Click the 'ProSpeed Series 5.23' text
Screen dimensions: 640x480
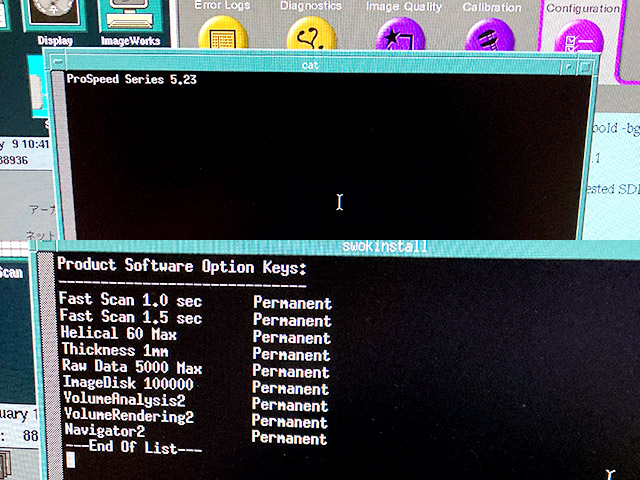tap(131, 79)
